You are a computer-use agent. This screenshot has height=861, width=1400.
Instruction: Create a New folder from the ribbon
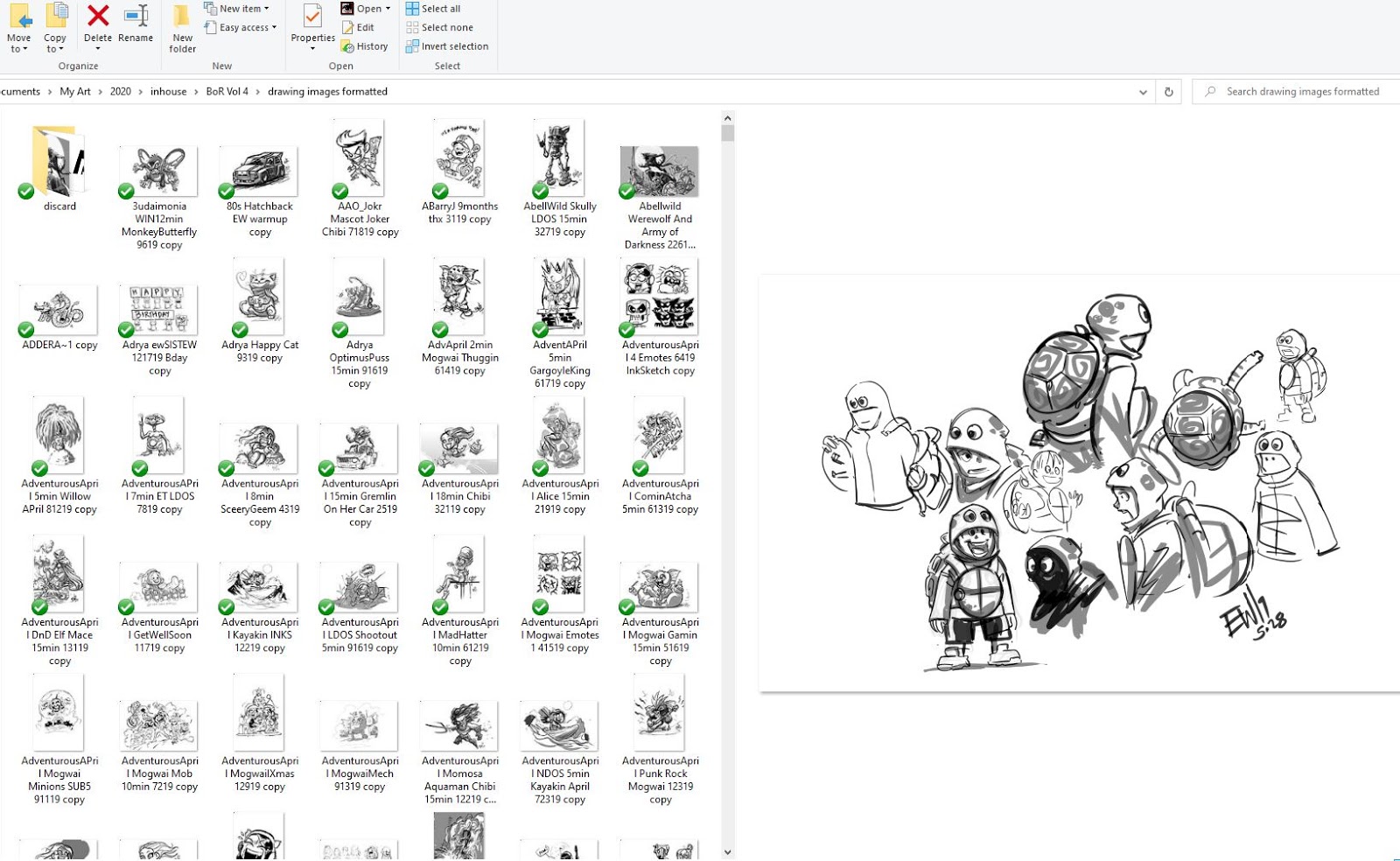point(183,28)
